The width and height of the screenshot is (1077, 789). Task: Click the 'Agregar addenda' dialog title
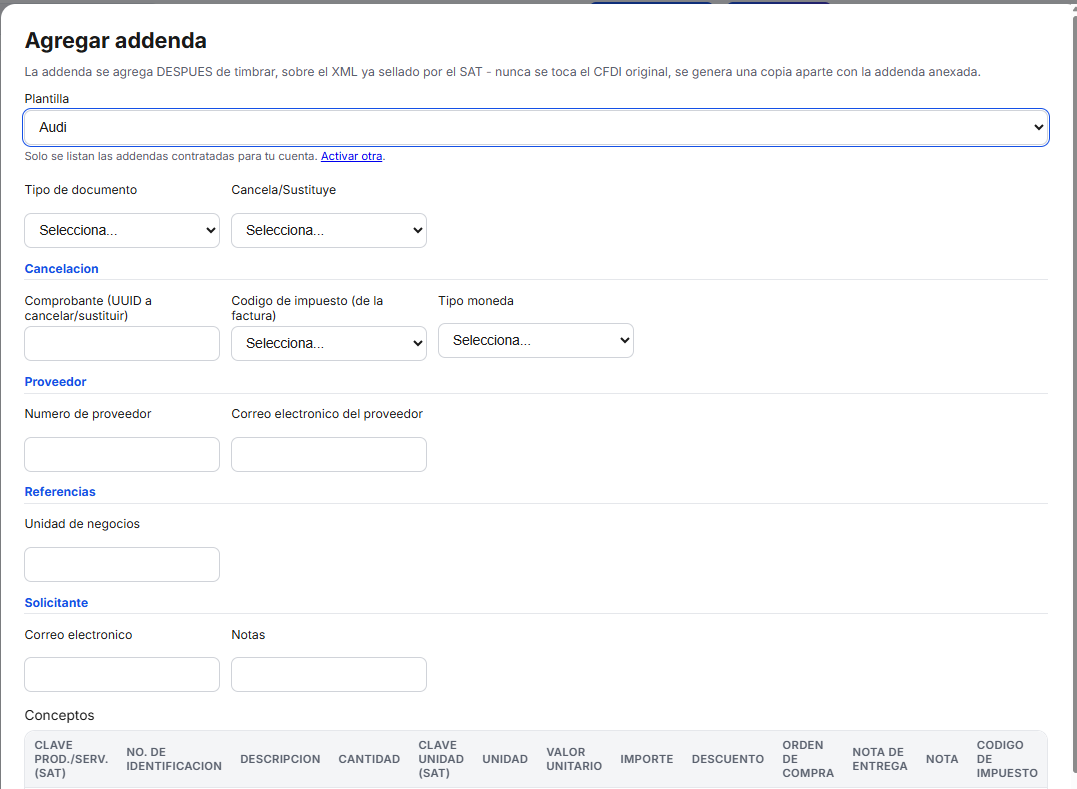tap(115, 41)
